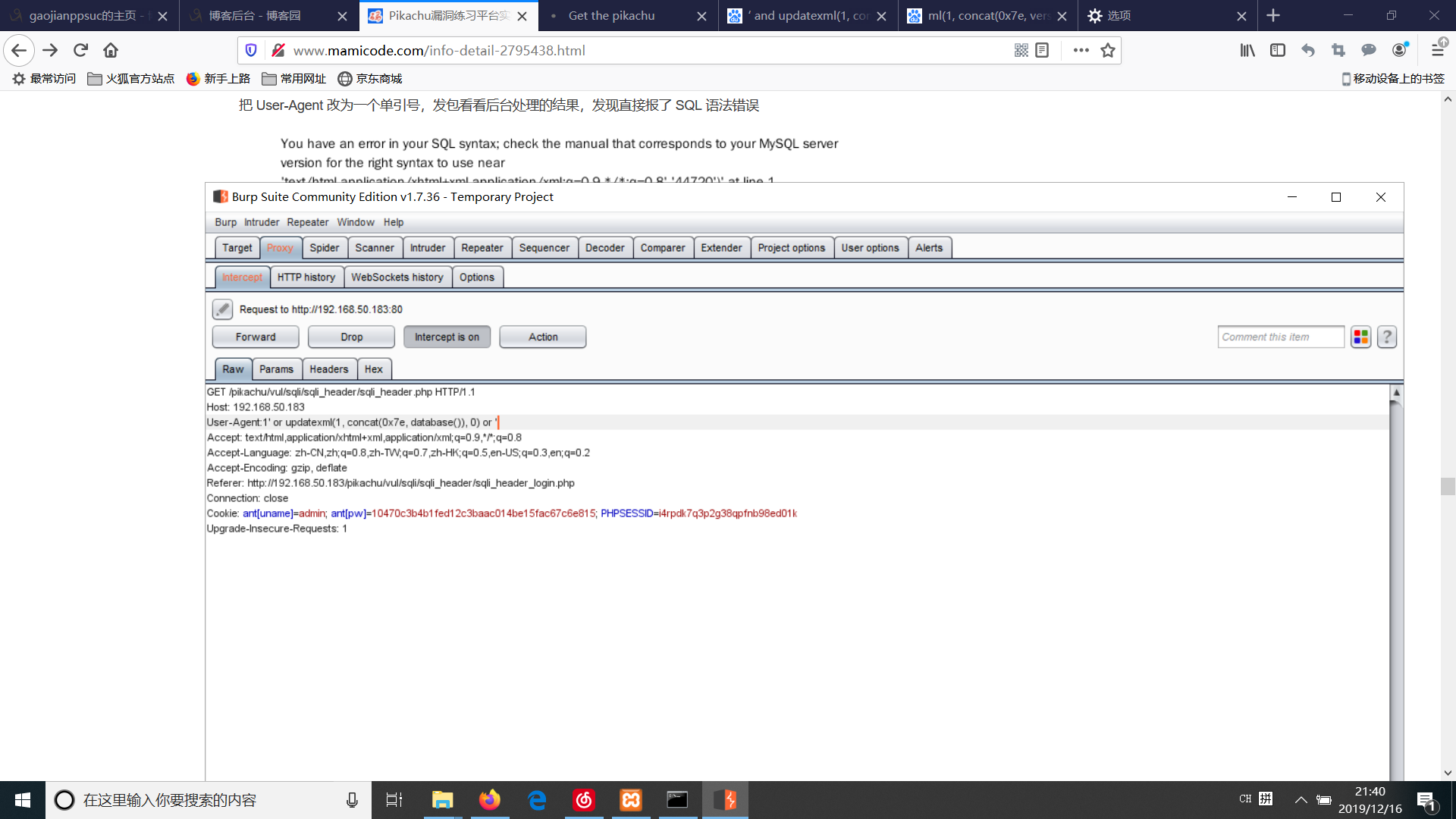Click the QR code icon in address bar
This screenshot has height=819, width=1456.
[1021, 50]
